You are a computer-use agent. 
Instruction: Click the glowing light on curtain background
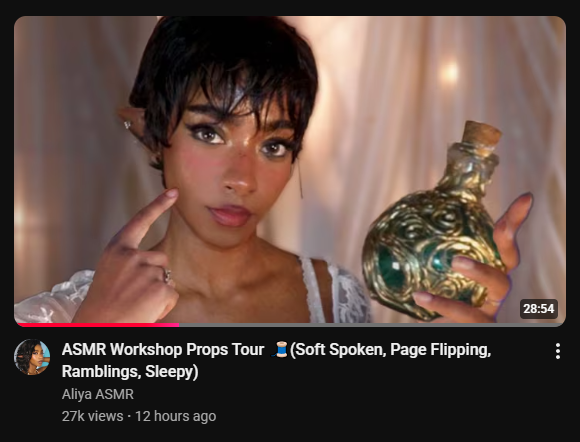pyautogui.click(x=449, y=73)
